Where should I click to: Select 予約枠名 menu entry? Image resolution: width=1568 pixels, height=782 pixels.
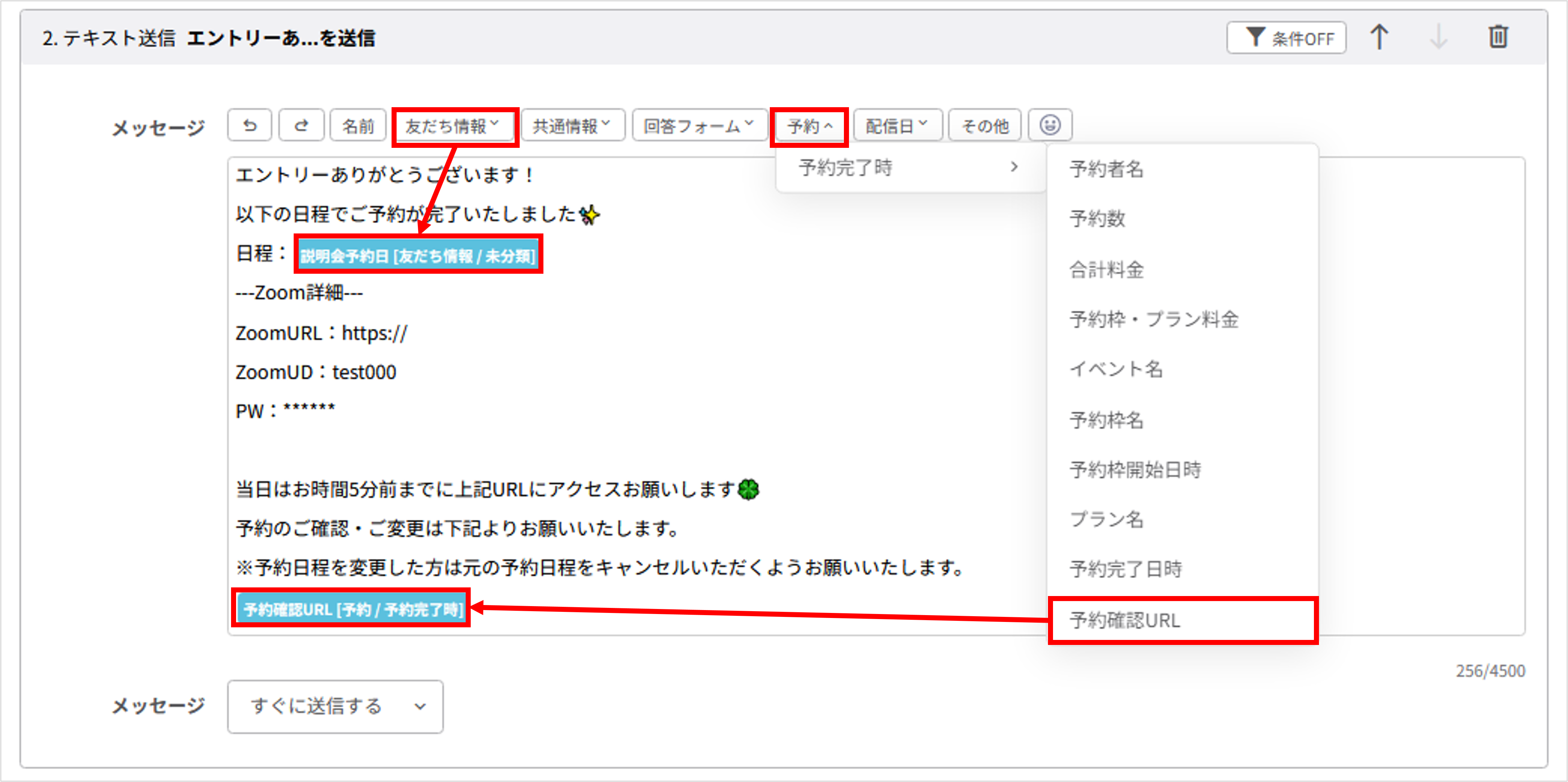pyautogui.click(x=1182, y=419)
